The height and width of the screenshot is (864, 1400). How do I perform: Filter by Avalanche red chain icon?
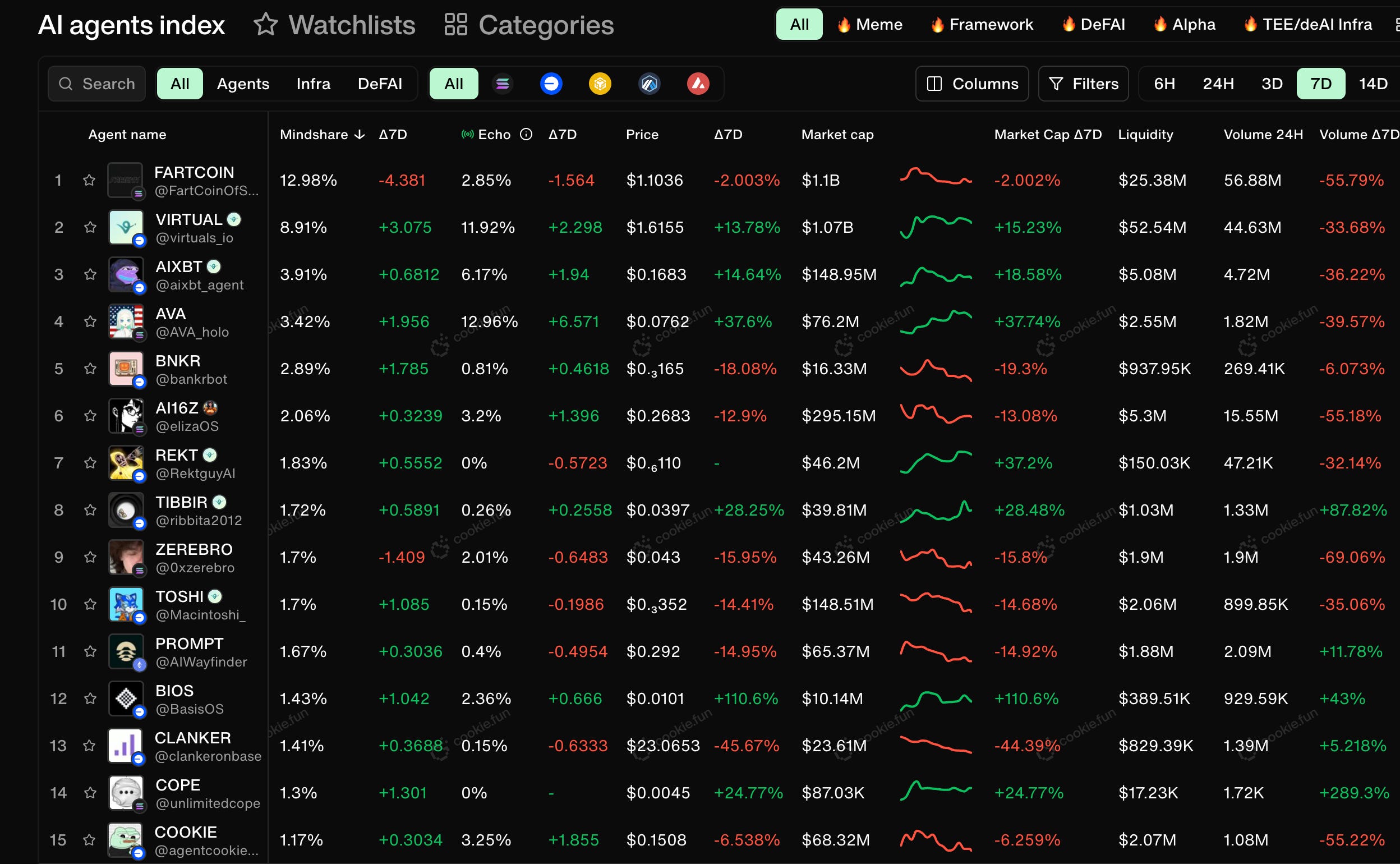(x=697, y=84)
